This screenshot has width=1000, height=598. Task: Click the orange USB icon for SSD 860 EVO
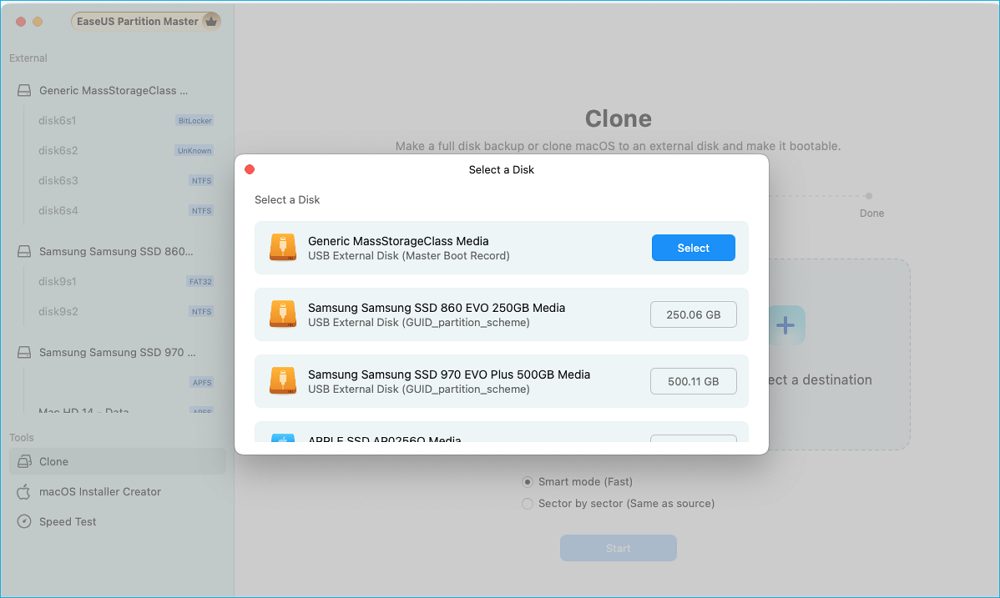(283, 314)
